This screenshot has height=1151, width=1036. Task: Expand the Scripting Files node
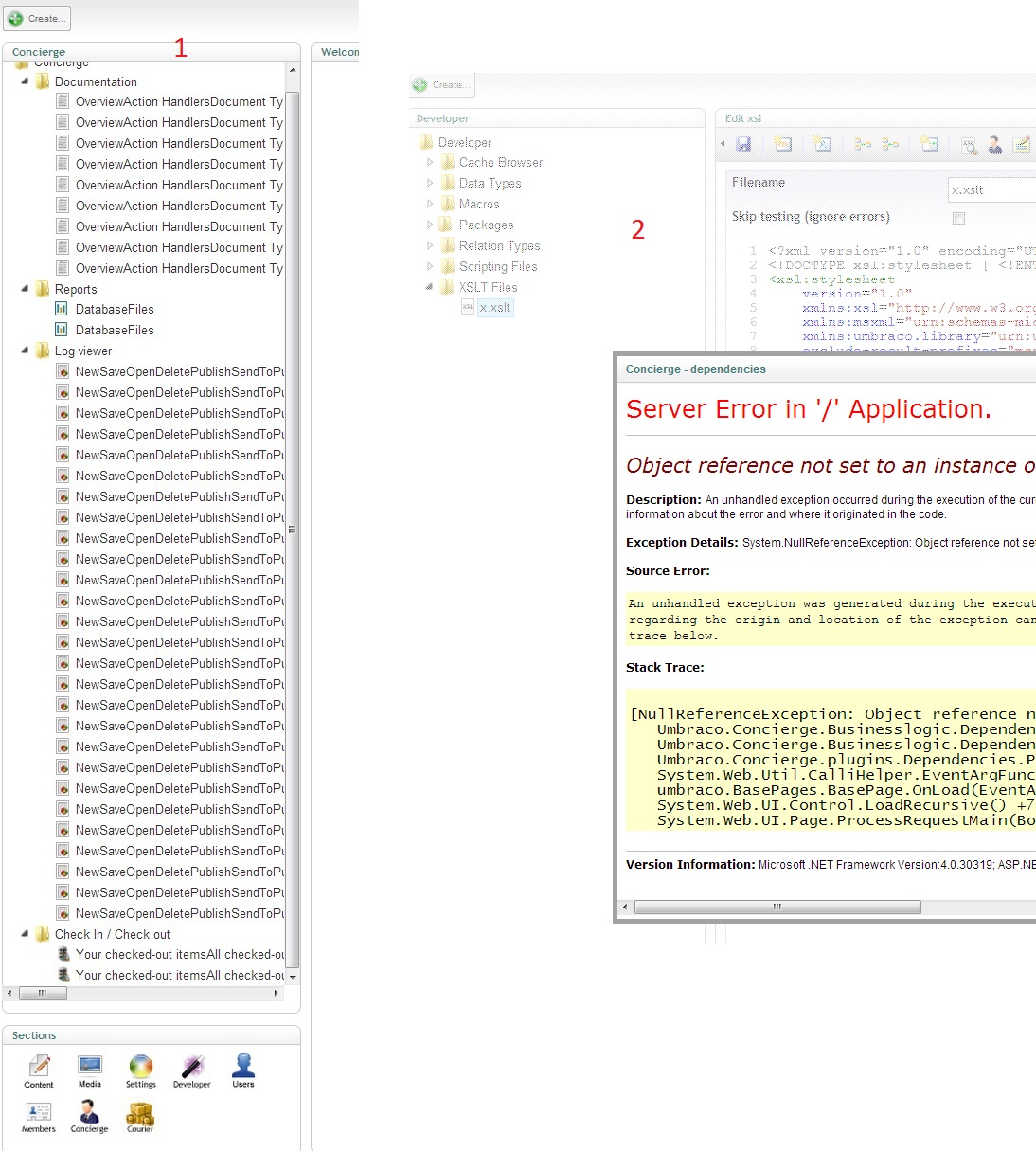(430, 266)
